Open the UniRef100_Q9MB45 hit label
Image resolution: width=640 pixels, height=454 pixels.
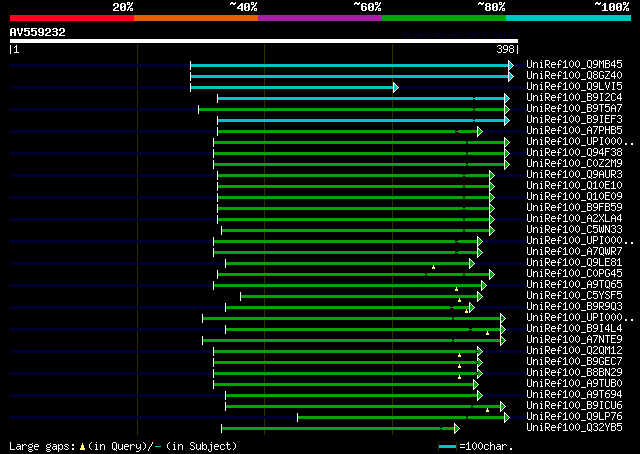pyautogui.click(x=574, y=65)
